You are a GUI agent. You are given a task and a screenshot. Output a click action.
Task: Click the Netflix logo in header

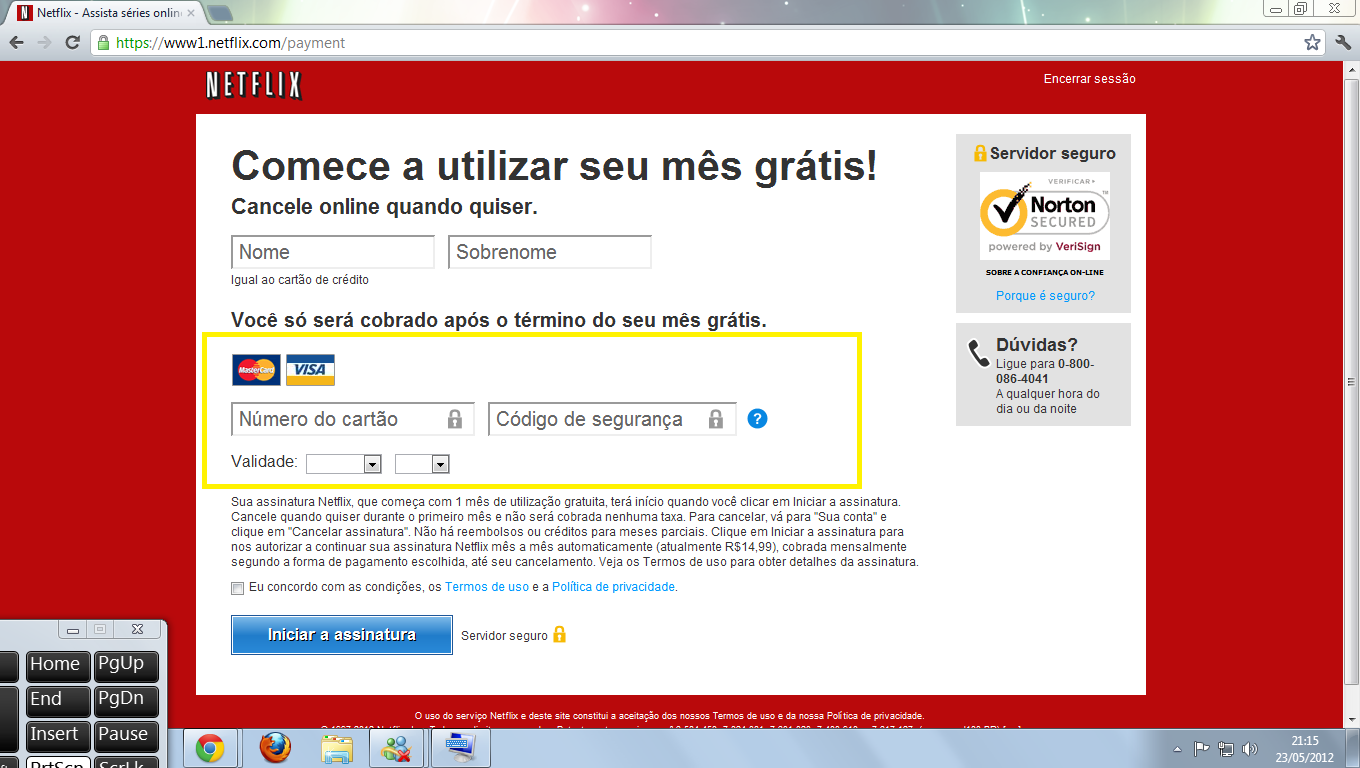coord(253,86)
